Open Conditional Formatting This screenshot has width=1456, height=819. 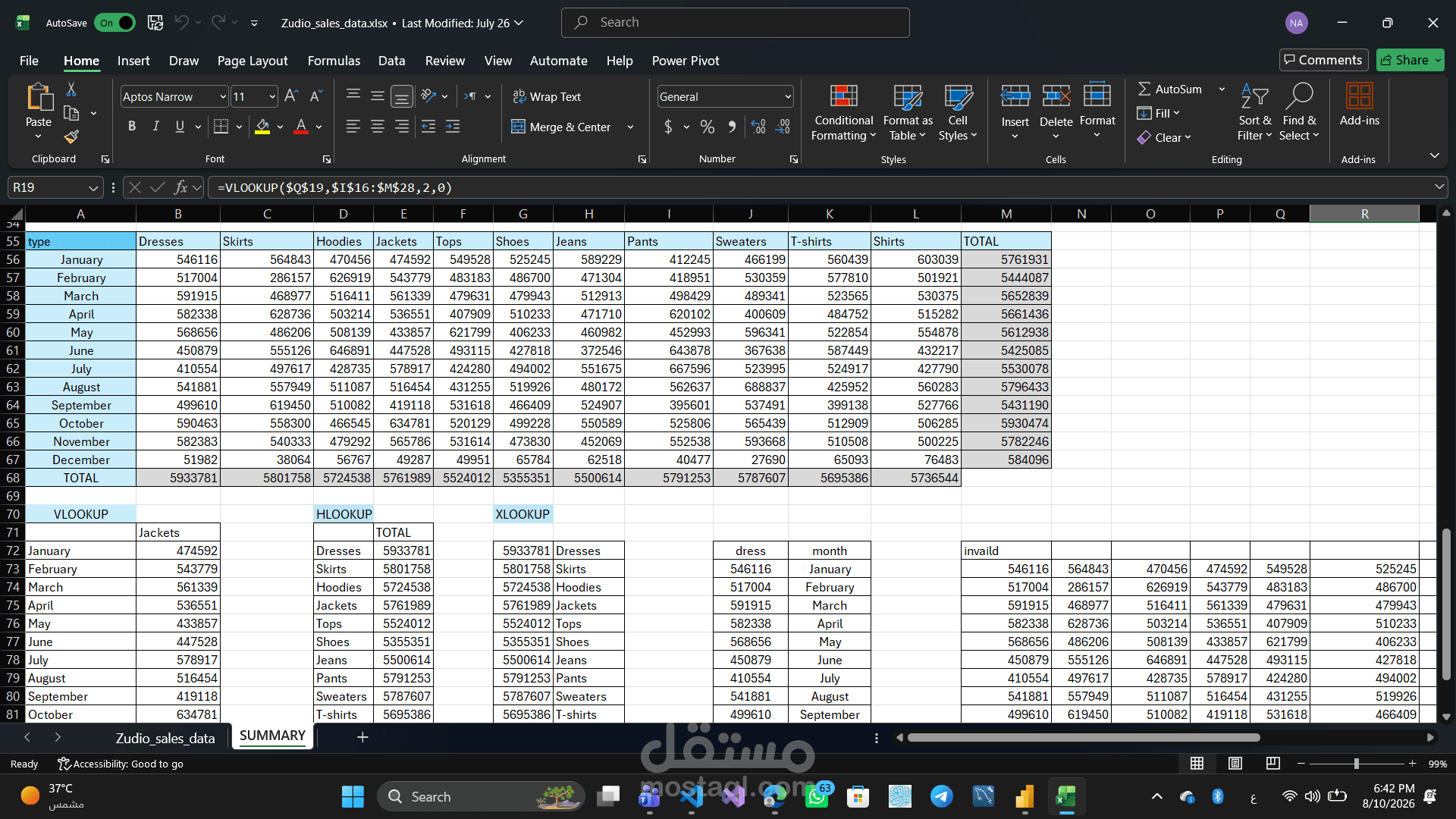pos(843,112)
